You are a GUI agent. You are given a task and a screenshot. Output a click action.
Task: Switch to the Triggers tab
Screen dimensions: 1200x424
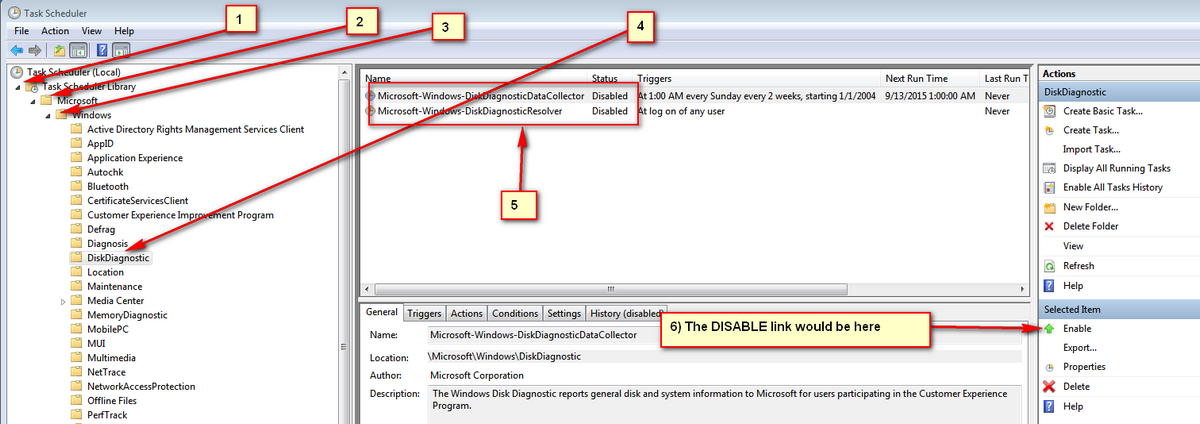tap(424, 313)
